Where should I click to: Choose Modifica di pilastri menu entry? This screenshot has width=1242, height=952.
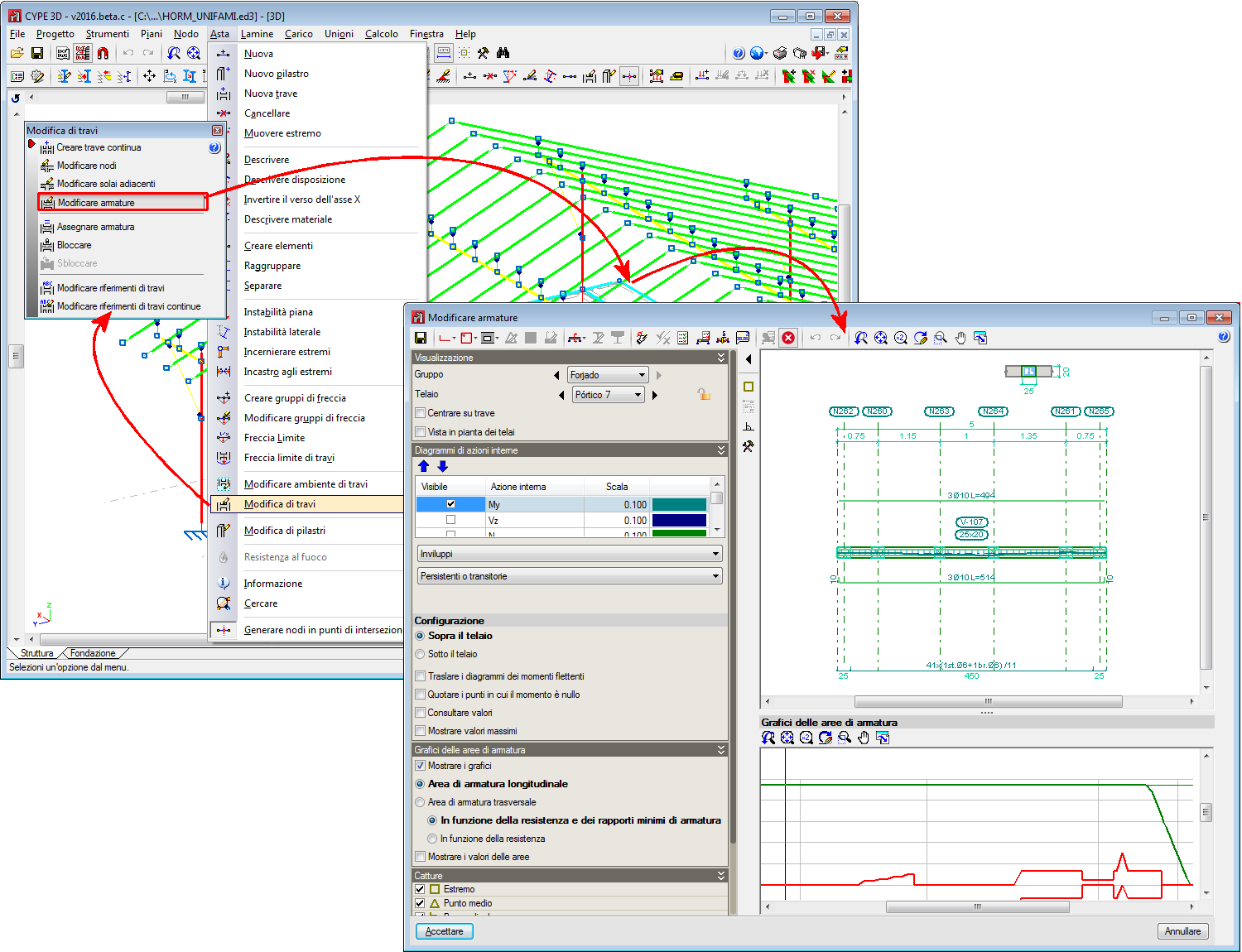pyautogui.click(x=284, y=531)
